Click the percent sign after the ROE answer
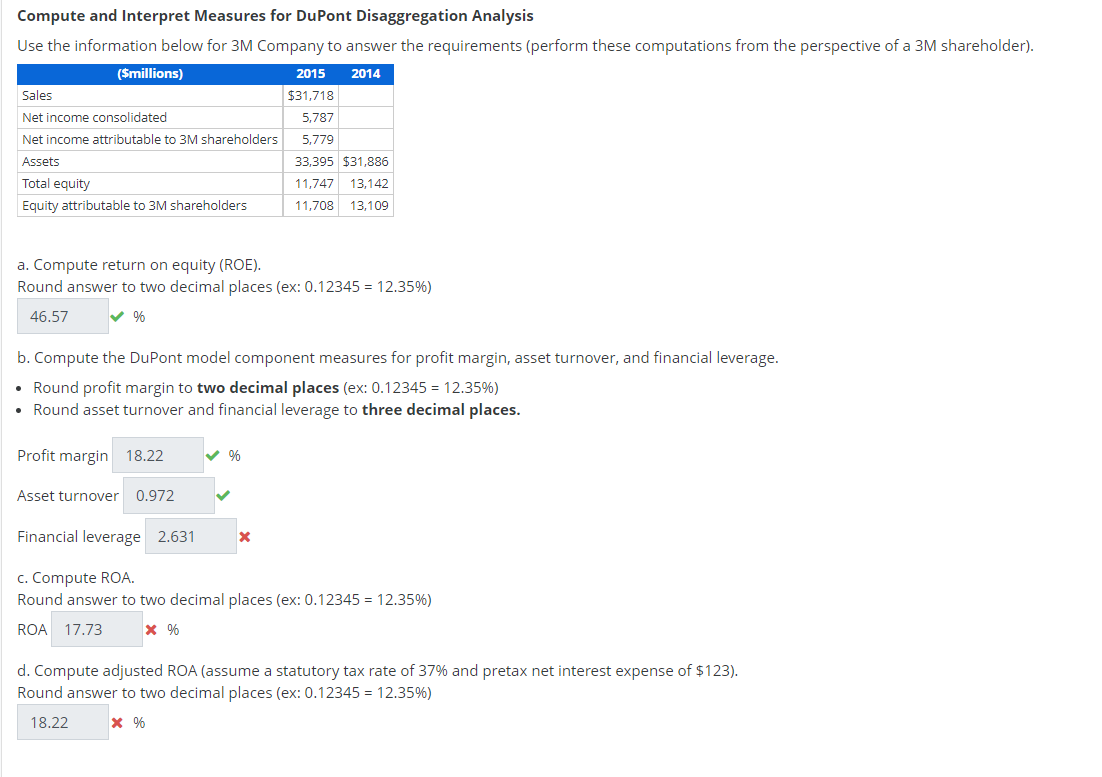1102x777 pixels. click(x=138, y=316)
